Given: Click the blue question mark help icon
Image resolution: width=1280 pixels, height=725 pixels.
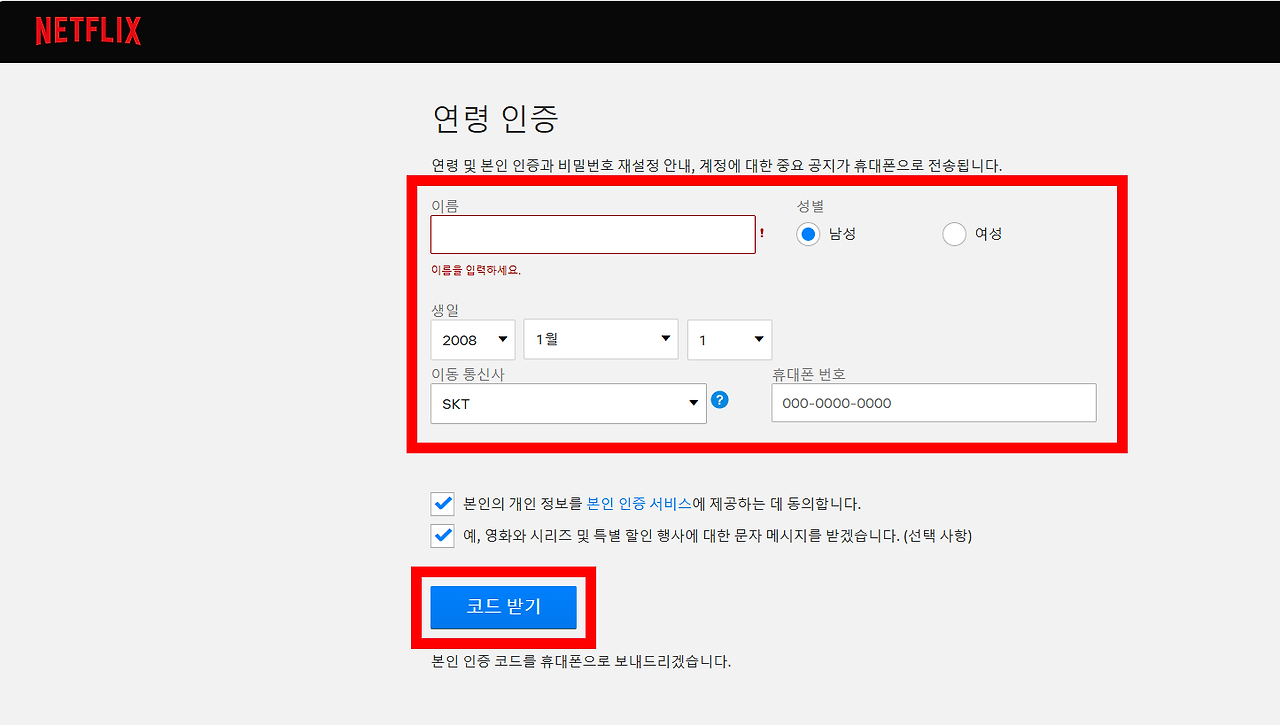Looking at the screenshot, I should pos(720,399).
